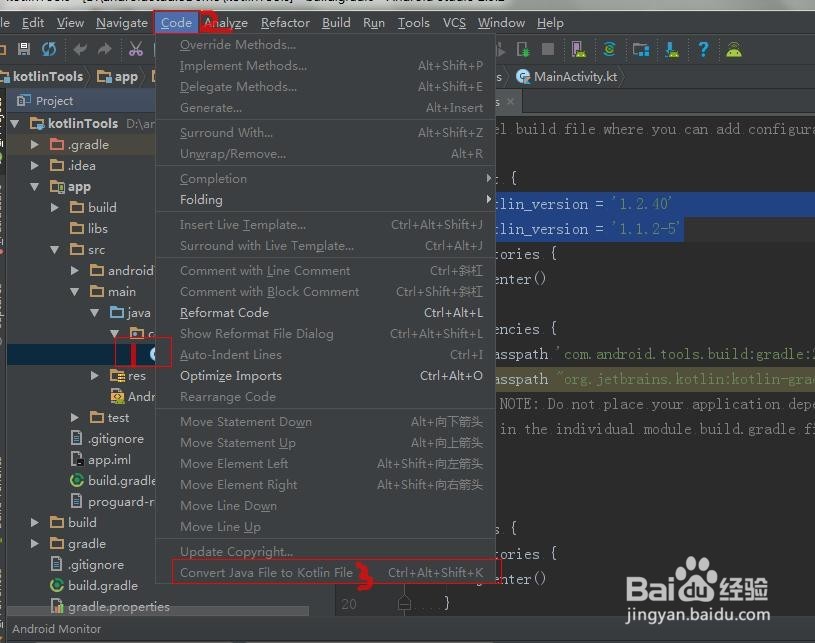The width and height of the screenshot is (815, 643).
Task: Click the AVD Manager icon
Action: [x=579, y=49]
